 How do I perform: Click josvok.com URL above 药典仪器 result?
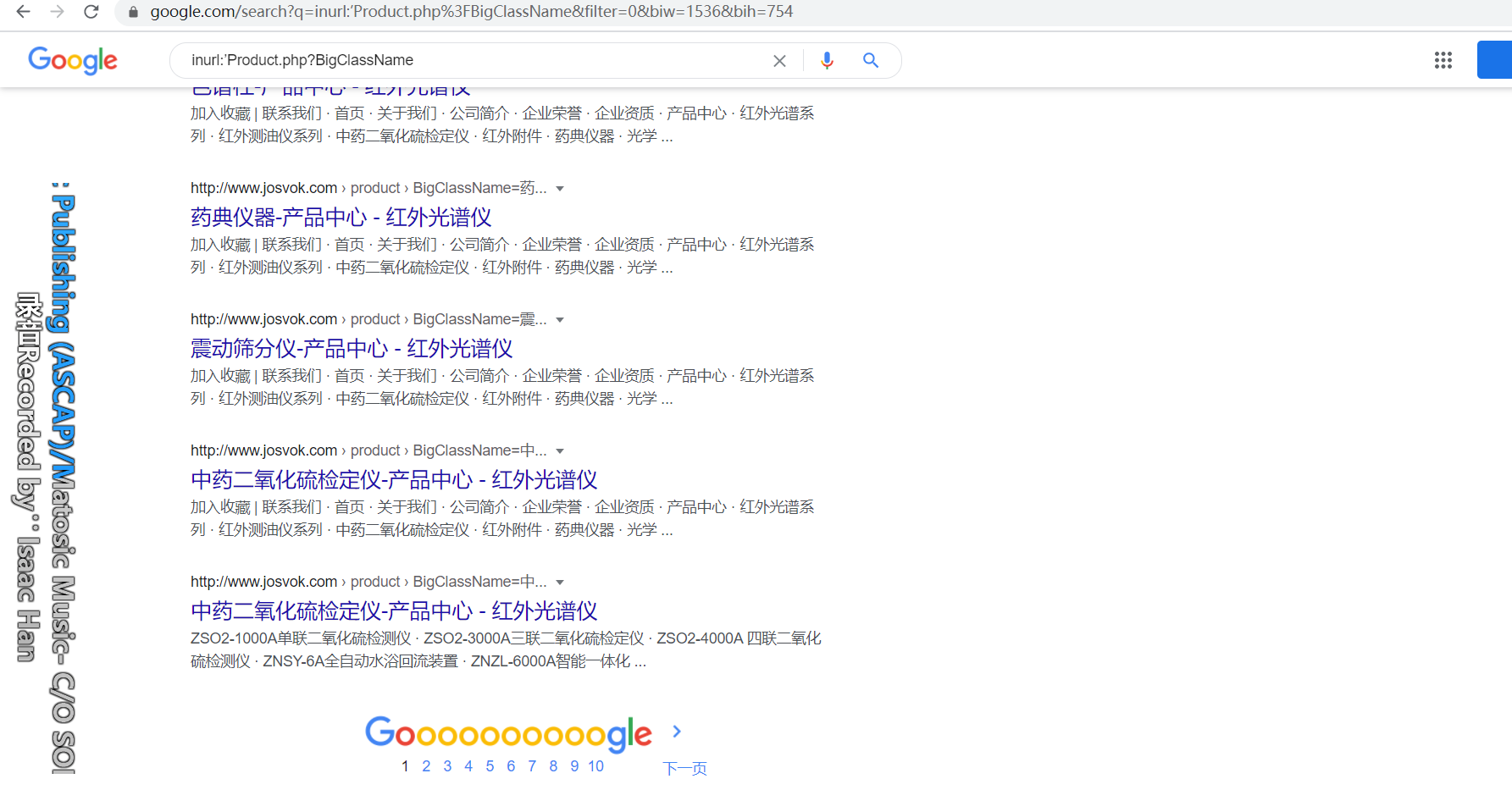(x=368, y=188)
